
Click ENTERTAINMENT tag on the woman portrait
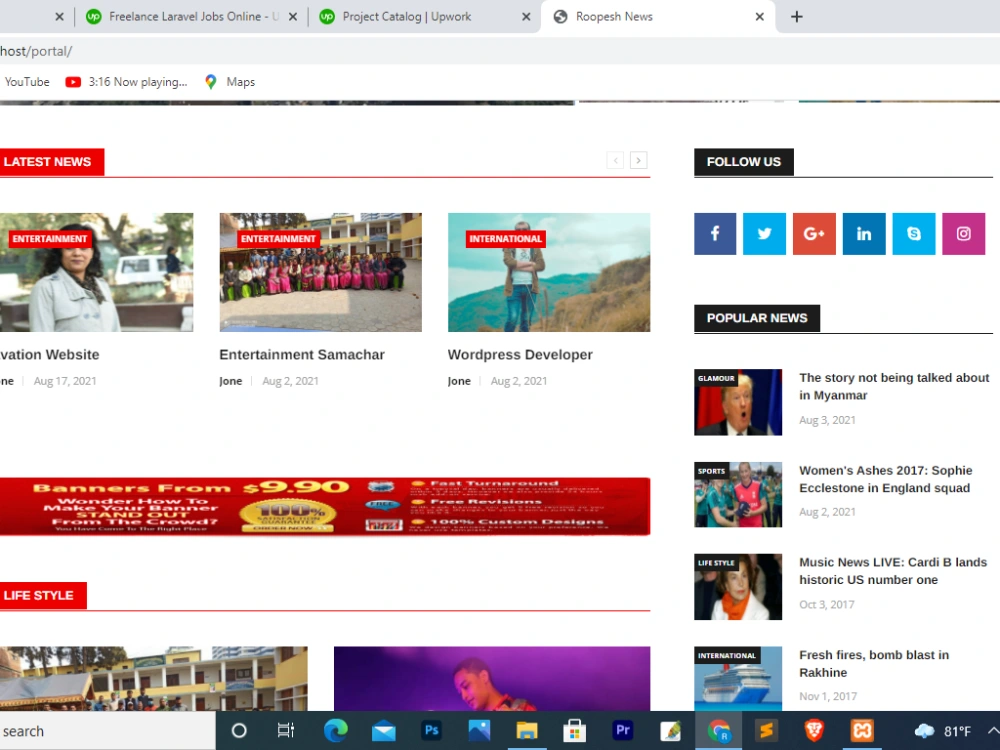point(50,239)
